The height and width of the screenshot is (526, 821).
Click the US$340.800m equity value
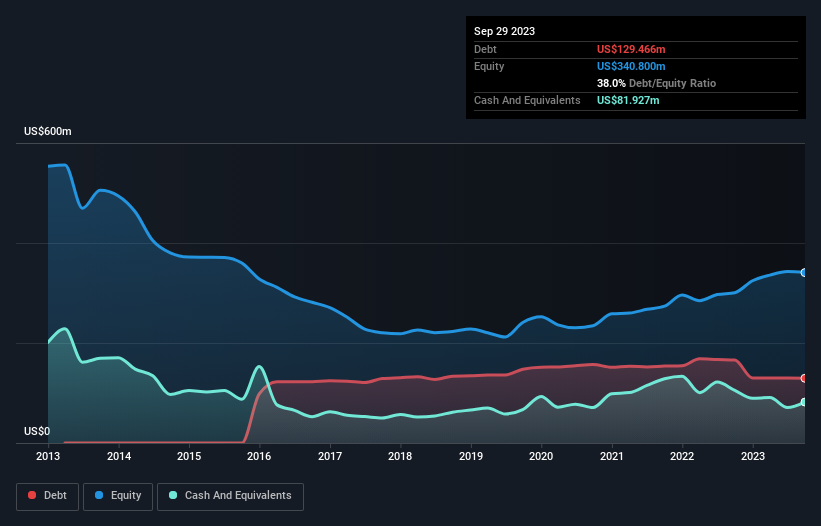coord(631,66)
